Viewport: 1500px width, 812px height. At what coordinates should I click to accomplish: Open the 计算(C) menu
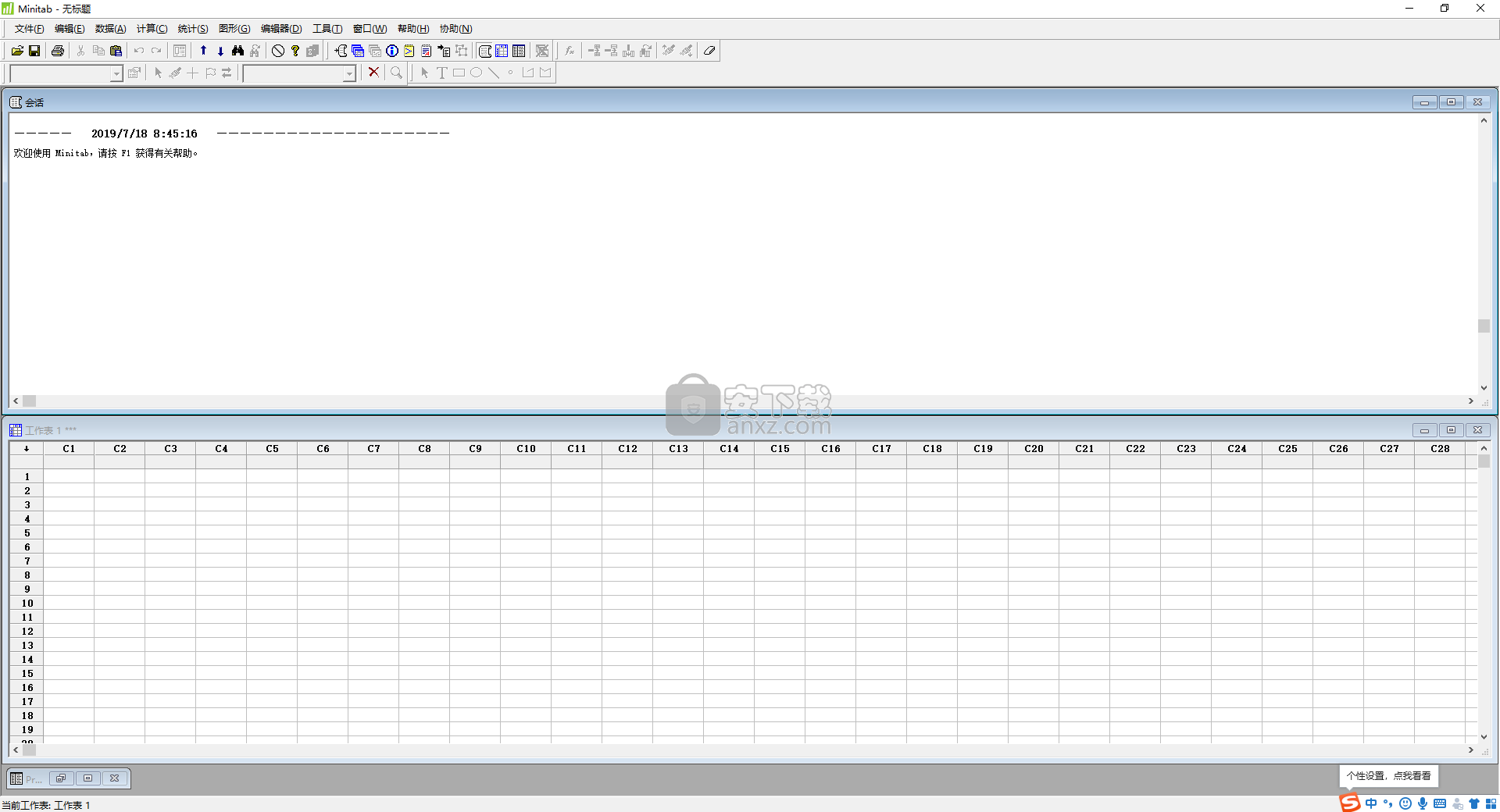pos(152,29)
